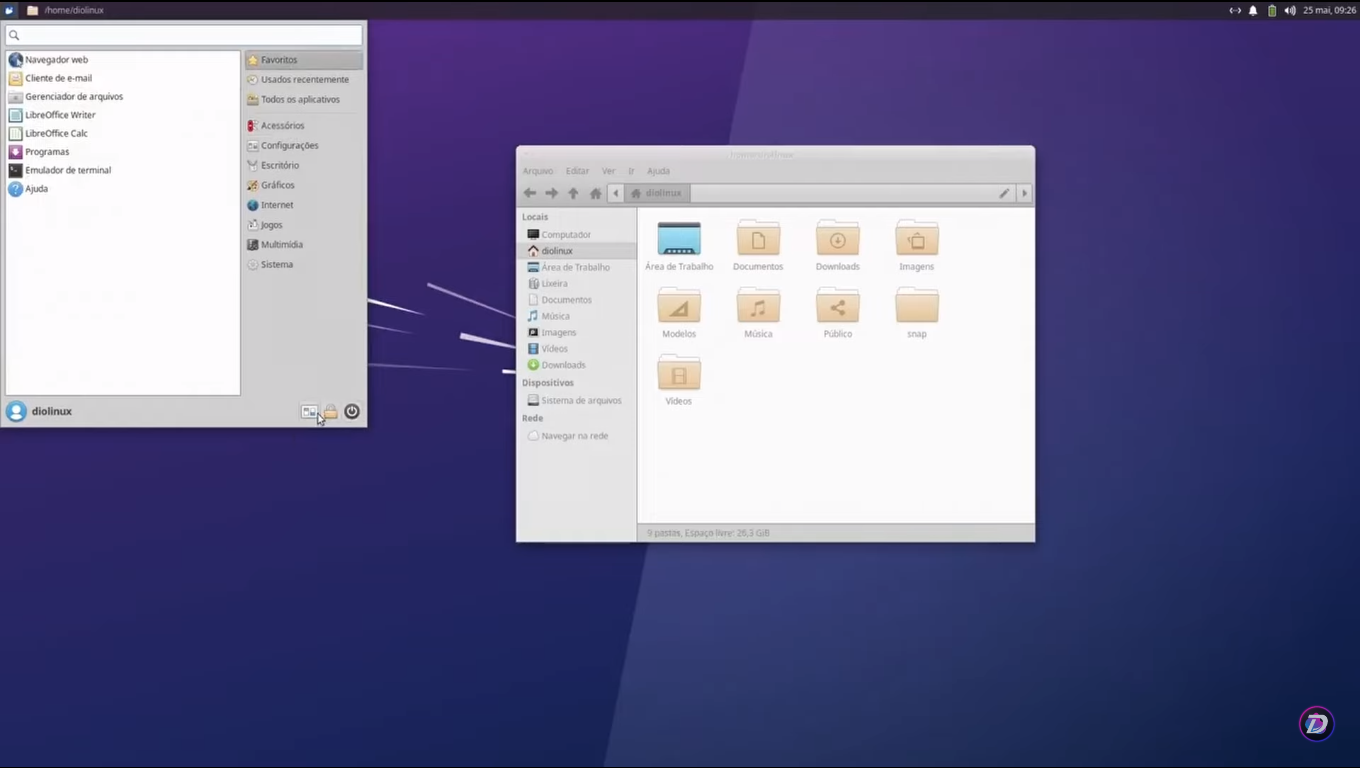Open the Arquivo menu in Thunar
Screen dimensions: 1360x768
(x=537, y=170)
